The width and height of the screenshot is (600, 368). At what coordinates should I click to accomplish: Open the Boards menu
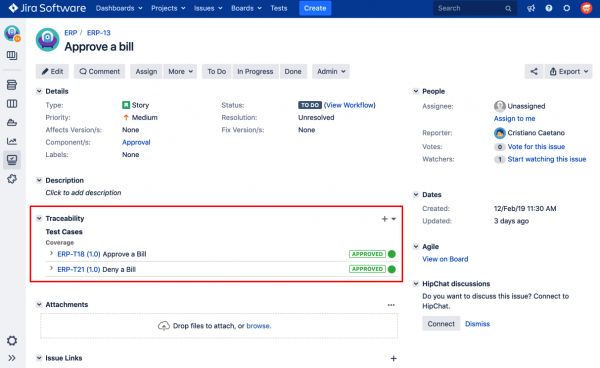[246, 8]
